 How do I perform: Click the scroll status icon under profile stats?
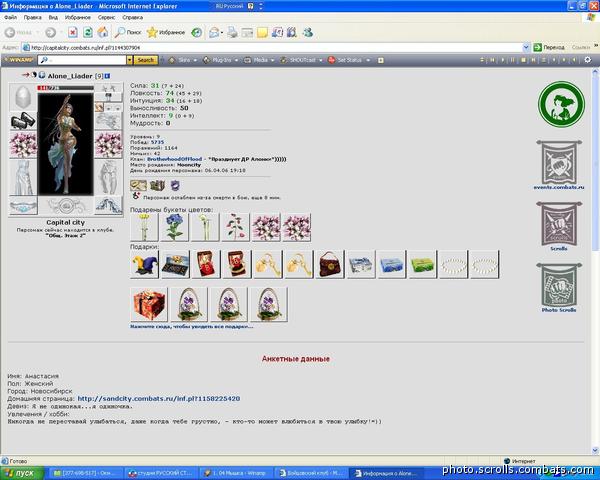138,186
